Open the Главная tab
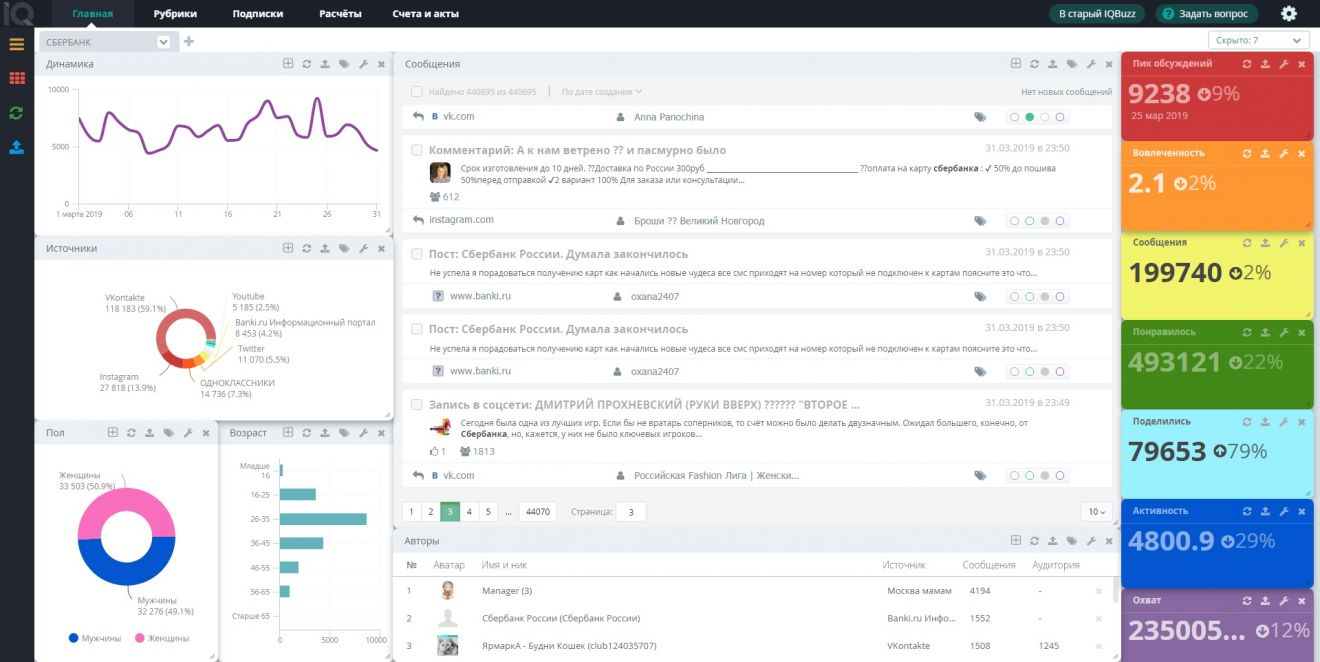 tap(93, 14)
